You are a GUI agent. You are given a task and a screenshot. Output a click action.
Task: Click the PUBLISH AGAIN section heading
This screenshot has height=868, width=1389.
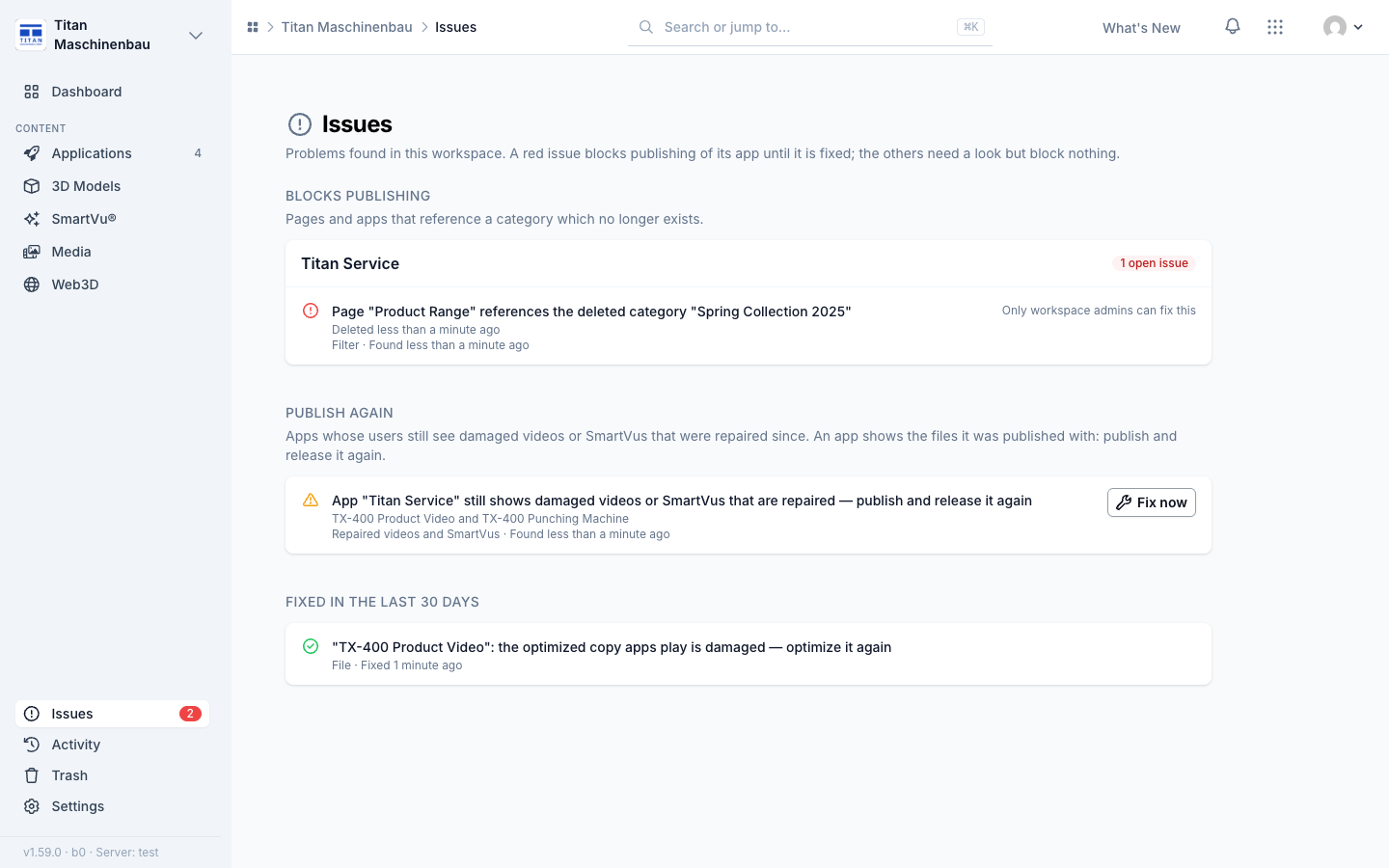[340, 413]
